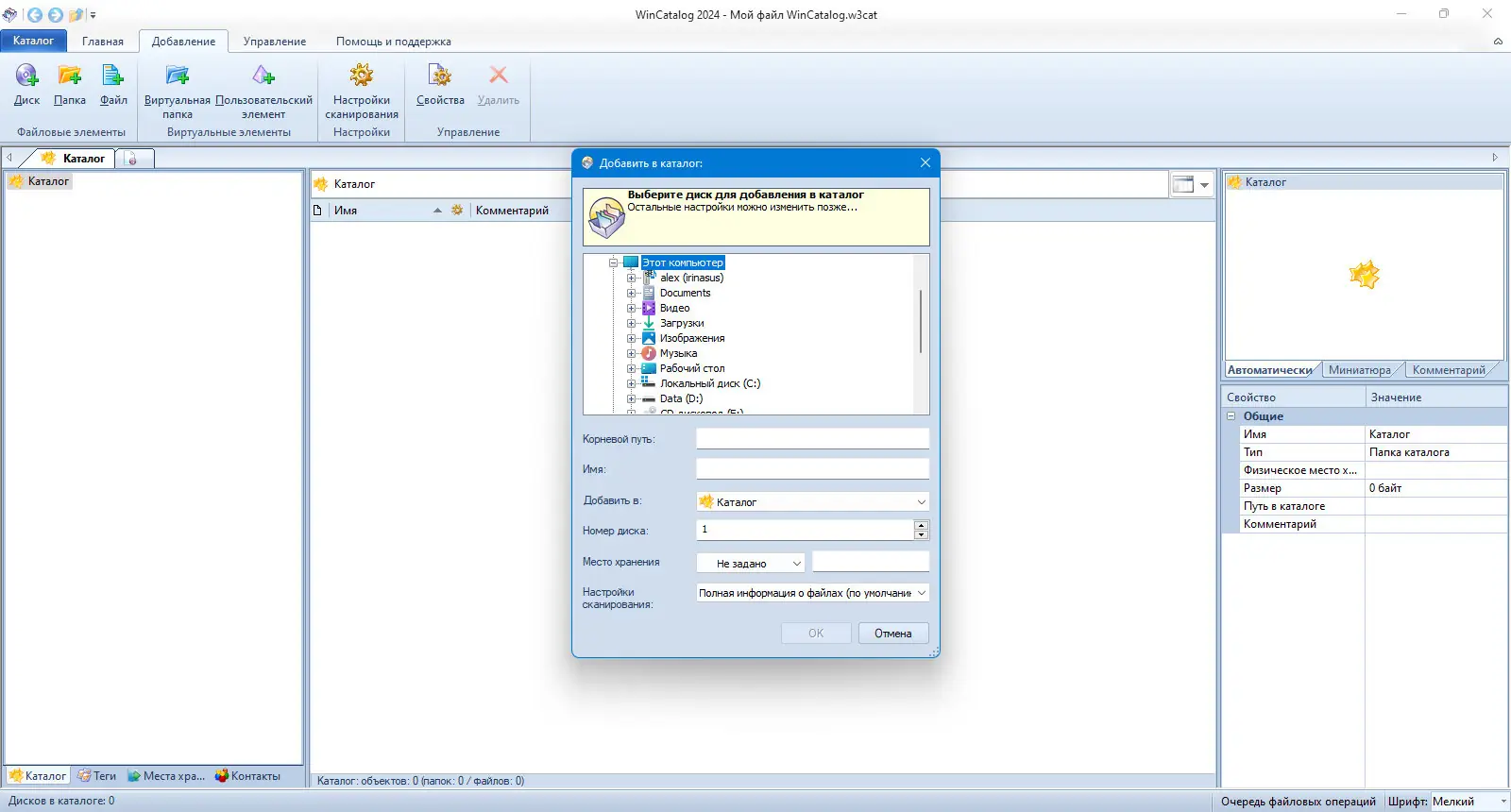Expand the Локальный диск (C:) node
The height and width of the screenshot is (812, 1511).
[x=632, y=383]
